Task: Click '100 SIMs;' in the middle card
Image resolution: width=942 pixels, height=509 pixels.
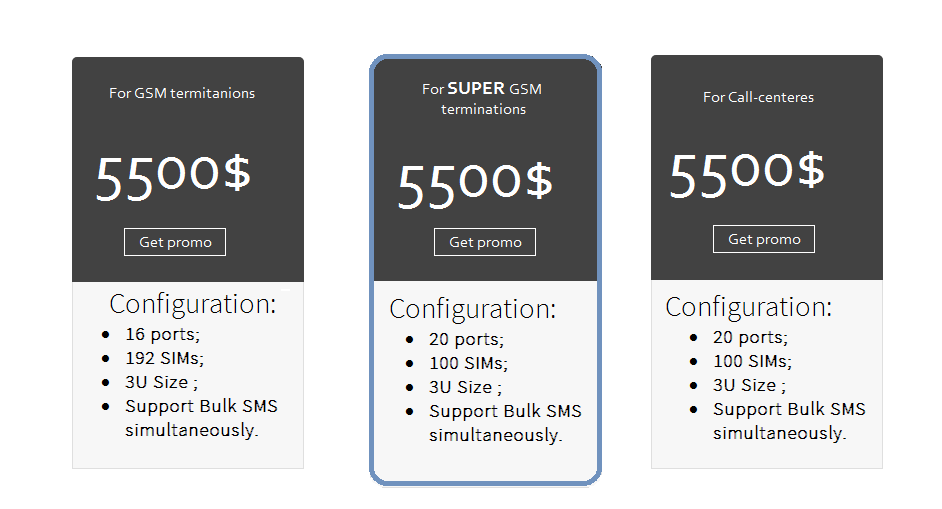Action: [x=468, y=364]
